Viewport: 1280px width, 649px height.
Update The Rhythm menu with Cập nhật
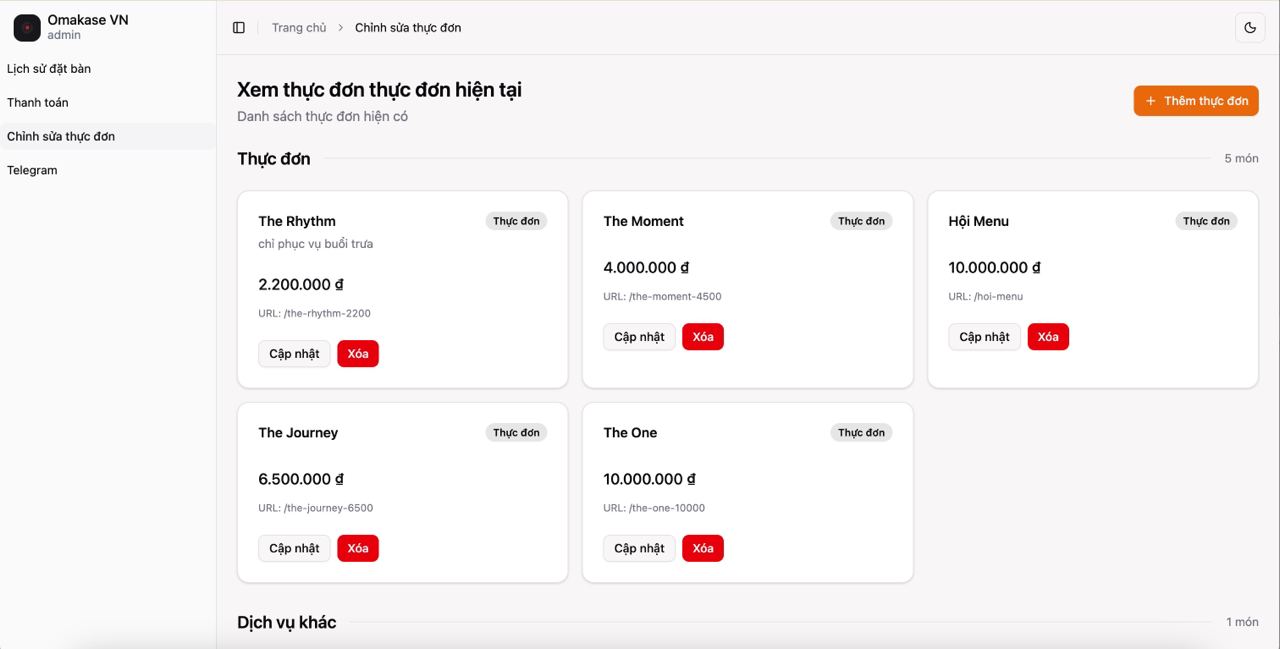[294, 354]
